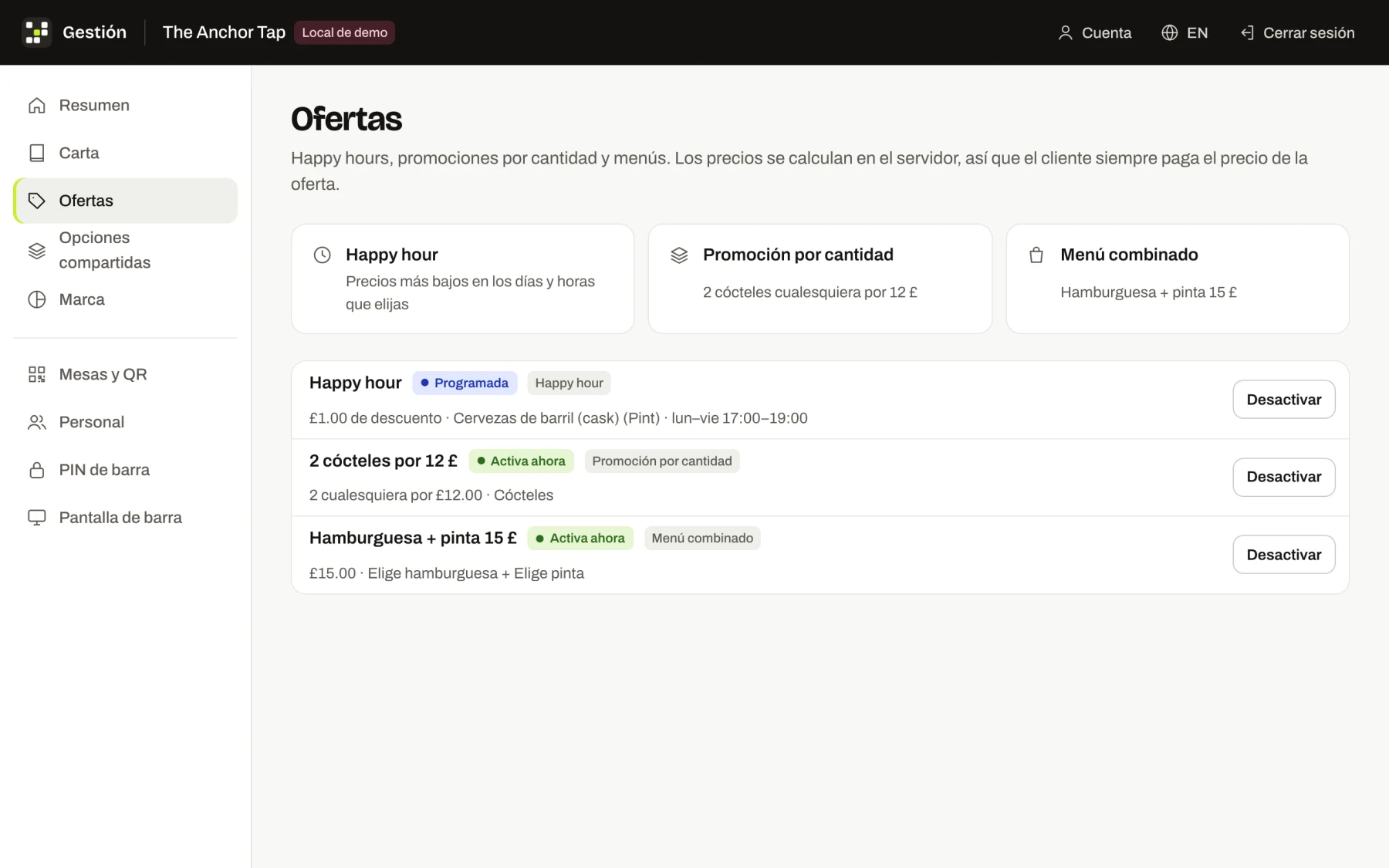Click the layers icon beside Opciones compartidas
The image size is (1389, 868).
tap(37, 250)
